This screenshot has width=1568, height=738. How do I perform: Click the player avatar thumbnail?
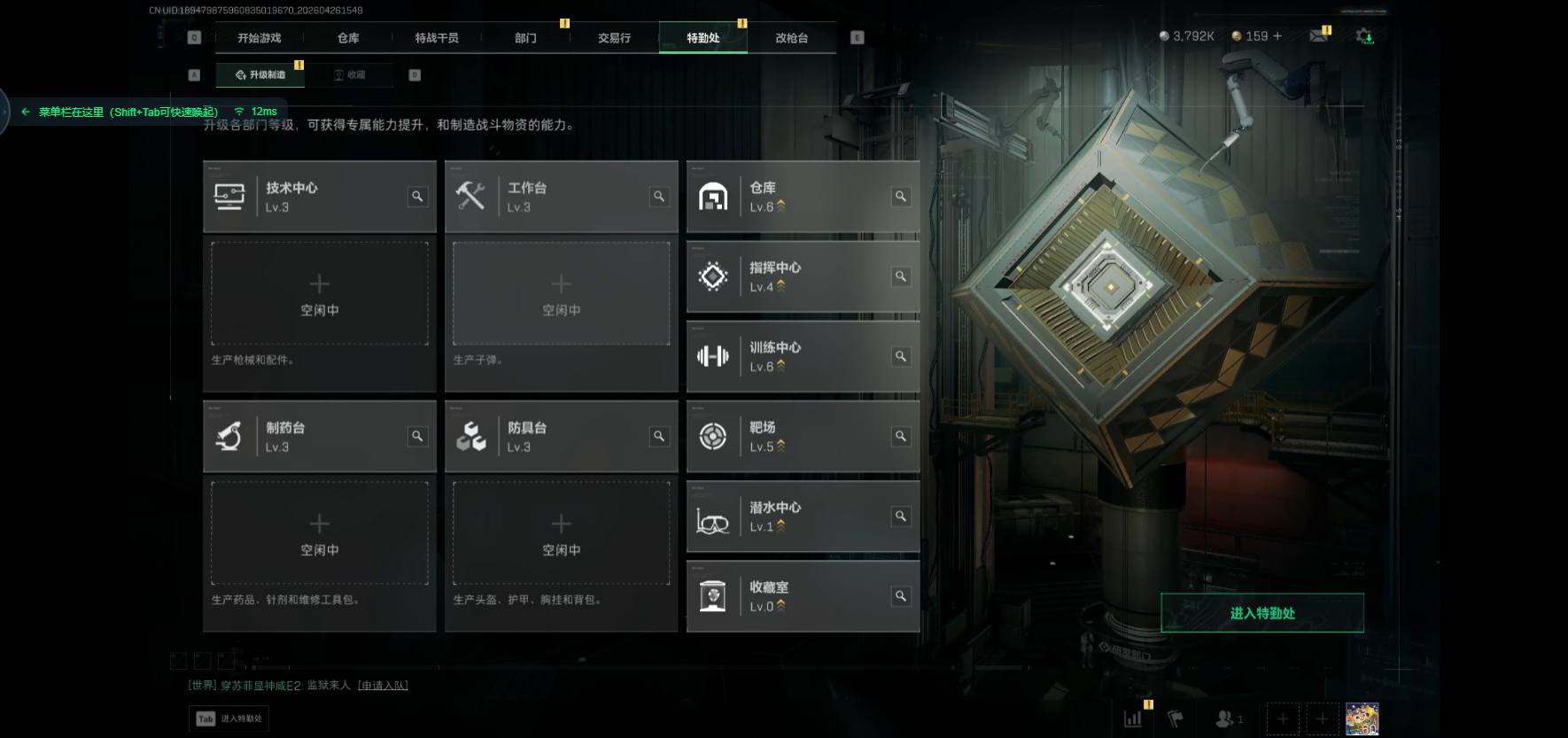click(1362, 719)
